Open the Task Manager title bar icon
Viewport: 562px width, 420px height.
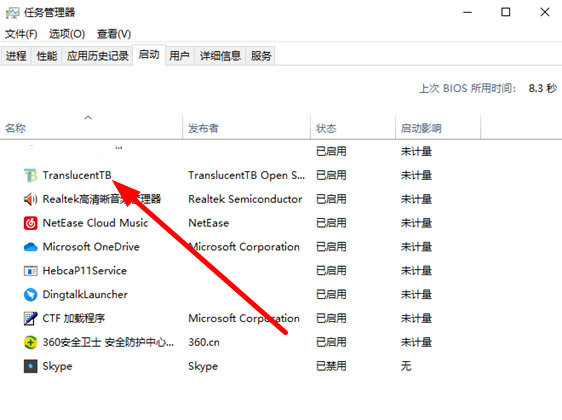coord(13,13)
